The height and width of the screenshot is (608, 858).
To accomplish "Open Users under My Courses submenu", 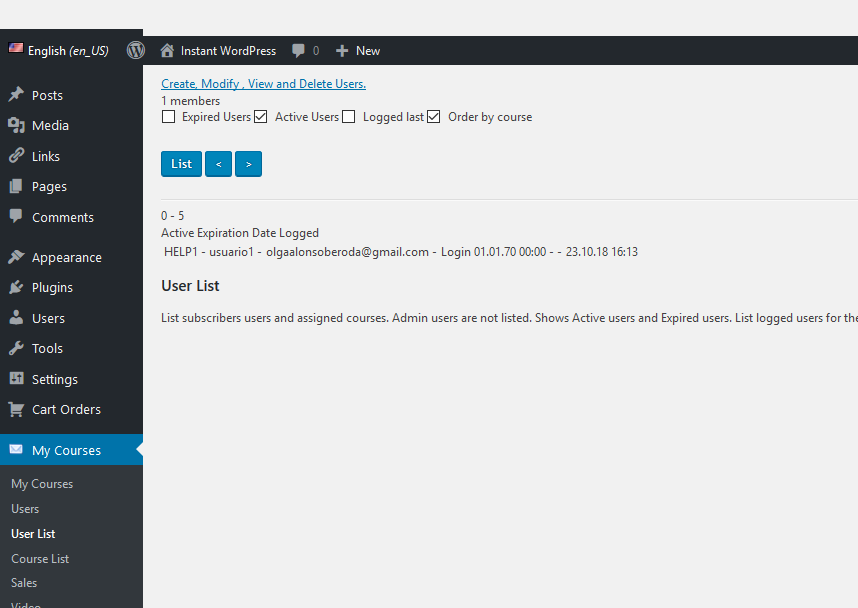I will click(x=25, y=508).
